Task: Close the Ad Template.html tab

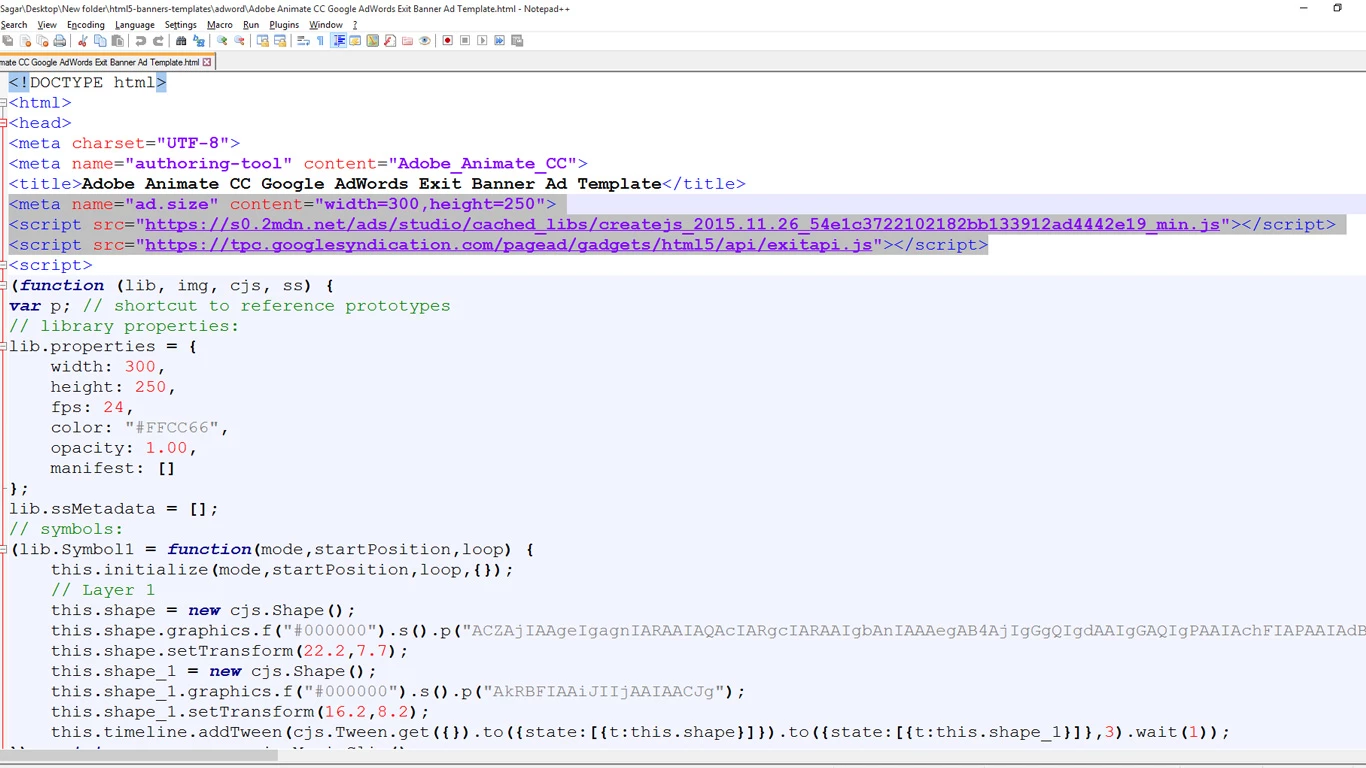Action: tap(207, 62)
